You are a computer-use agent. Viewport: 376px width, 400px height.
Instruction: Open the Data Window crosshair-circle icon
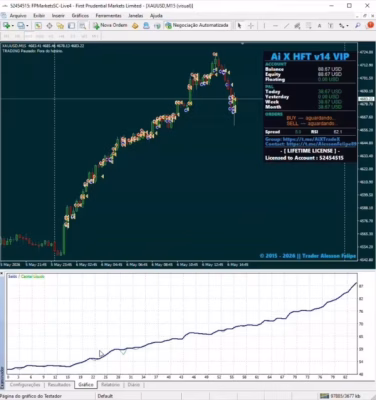click(x=49, y=25)
